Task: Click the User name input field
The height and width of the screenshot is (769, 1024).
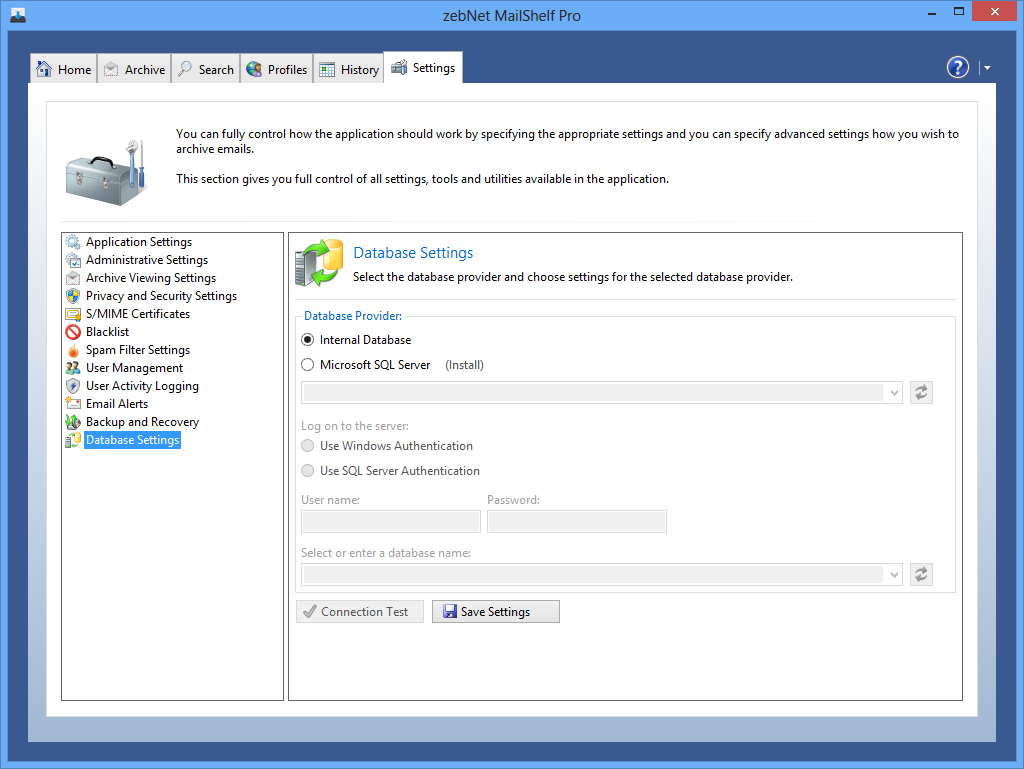Action: pos(391,521)
